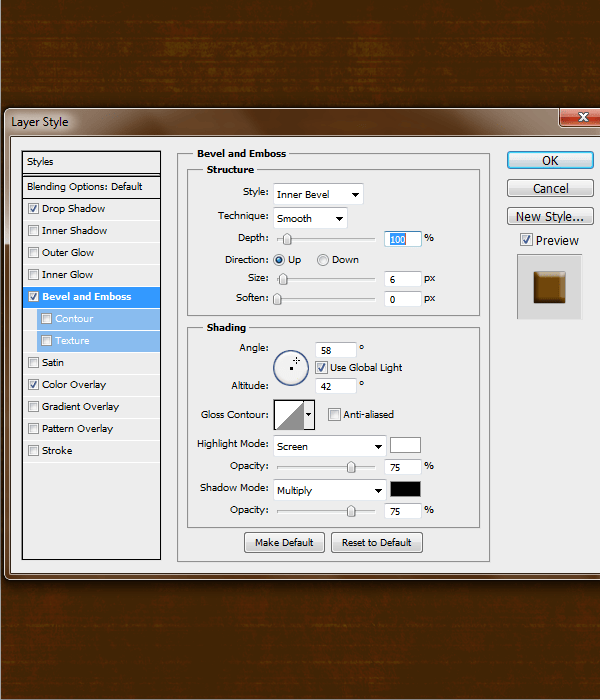
Task: Click the Depth slider handle
Action: click(x=287, y=239)
